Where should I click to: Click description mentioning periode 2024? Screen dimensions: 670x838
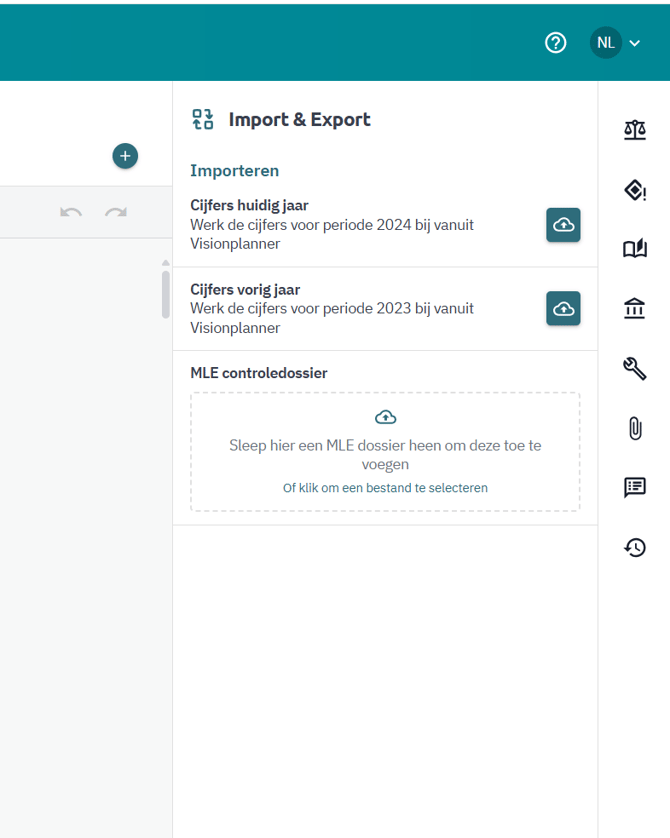click(332, 235)
